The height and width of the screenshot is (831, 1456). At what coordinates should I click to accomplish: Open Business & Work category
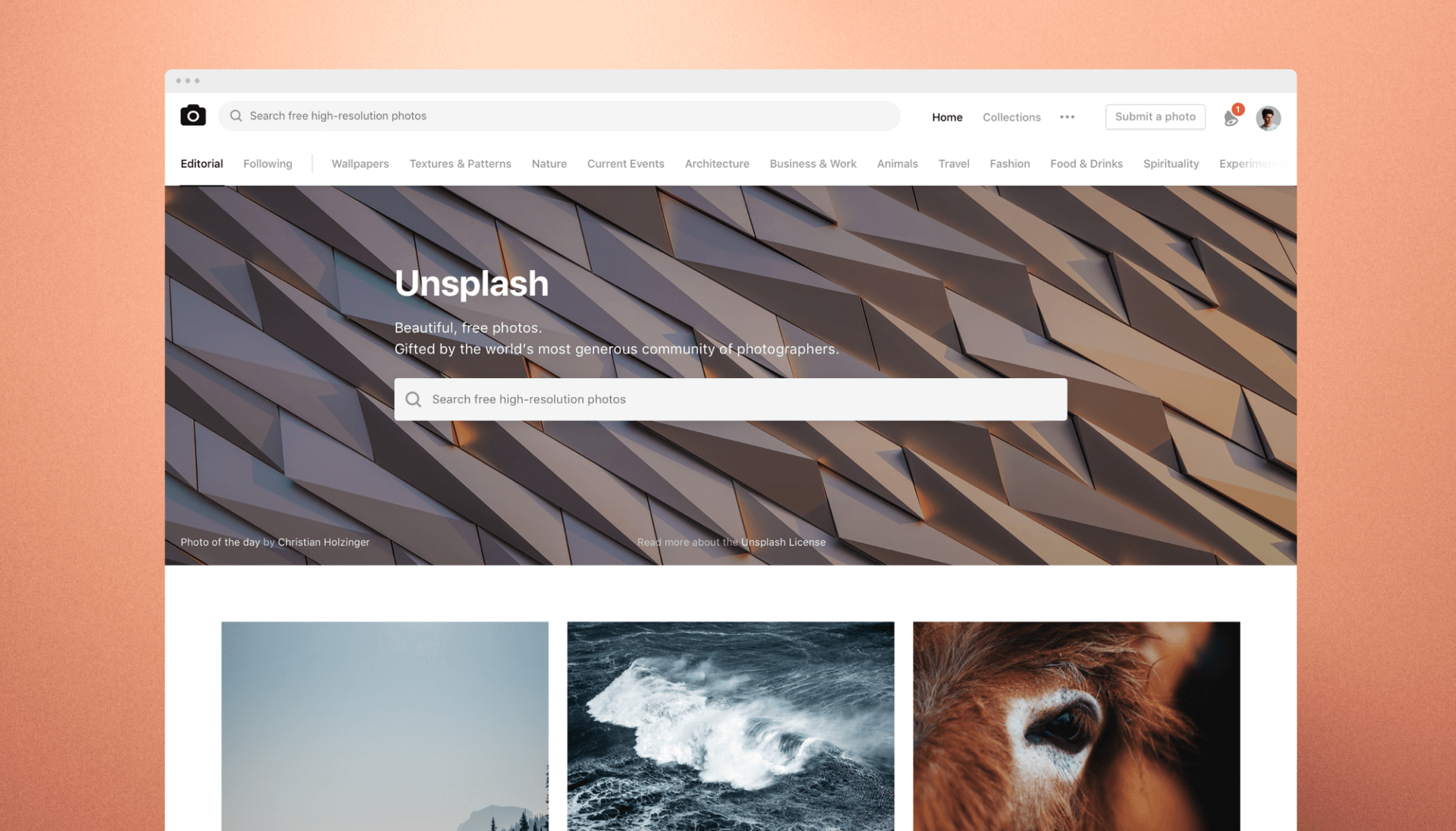(813, 164)
